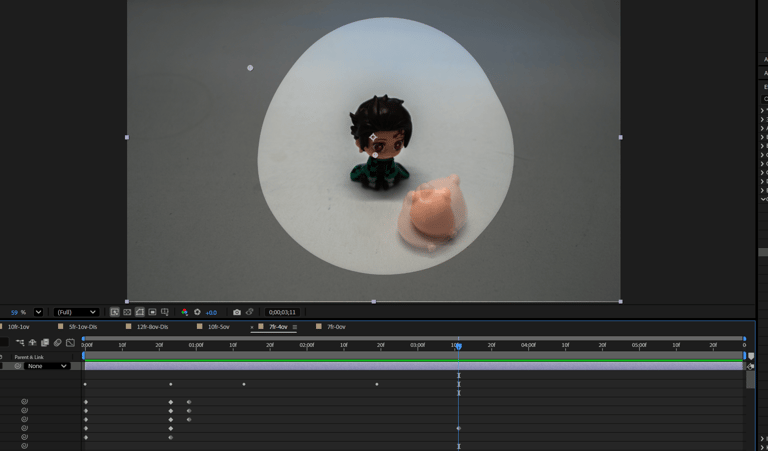Click the star-shaped anchor point on the figure

point(373,137)
